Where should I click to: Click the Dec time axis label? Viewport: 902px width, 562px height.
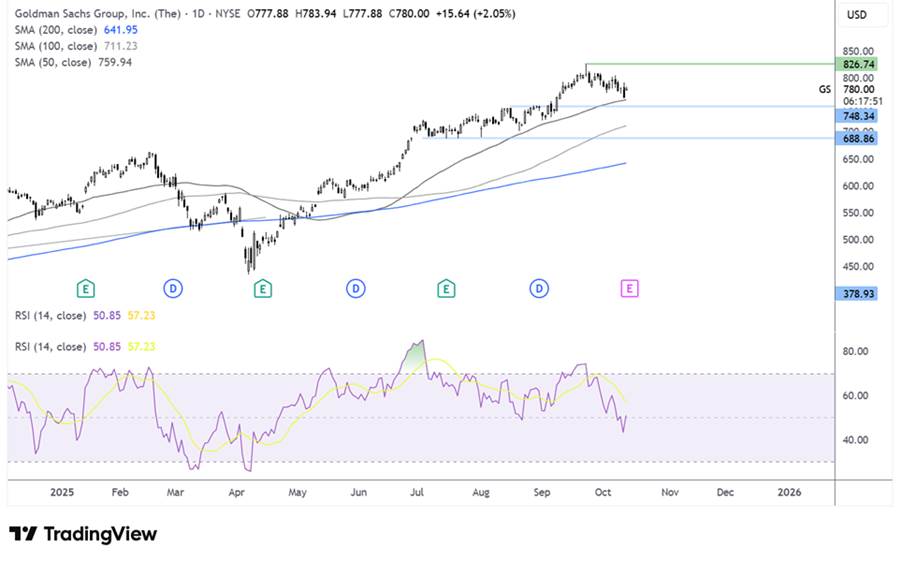tap(725, 492)
